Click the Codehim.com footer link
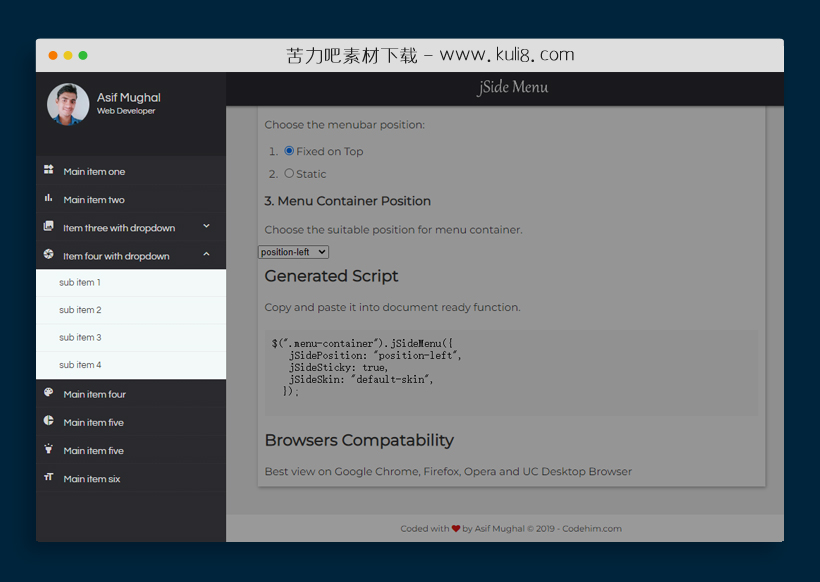The height and width of the screenshot is (582, 820). pyautogui.click(x=591, y=529)
